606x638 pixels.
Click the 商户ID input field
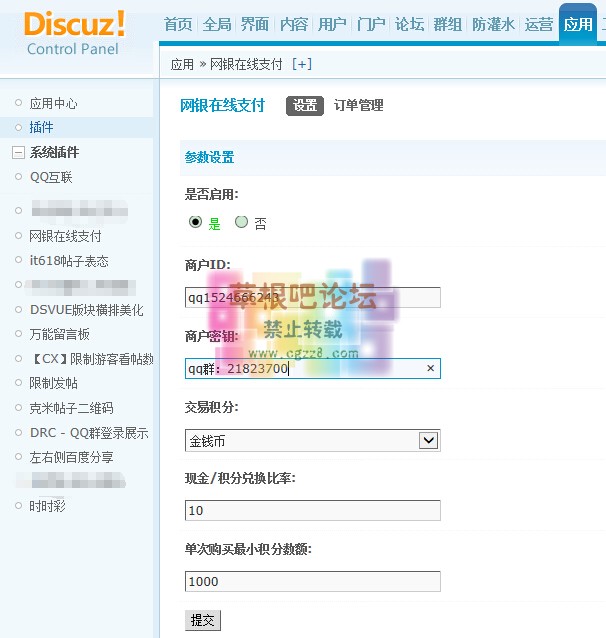click(312, 297)
